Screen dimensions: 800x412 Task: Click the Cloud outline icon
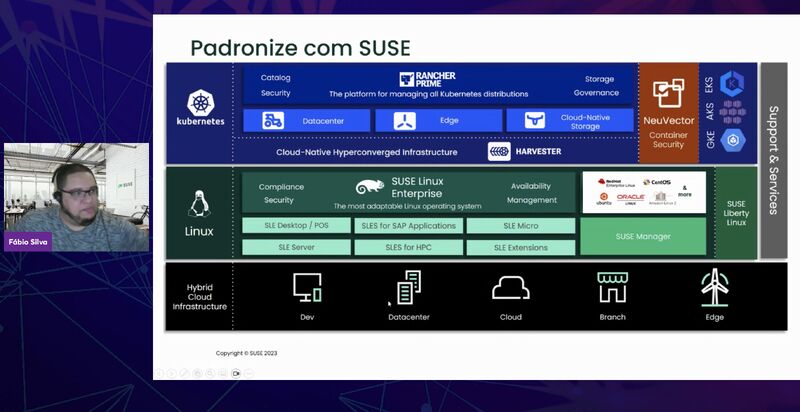511,288
